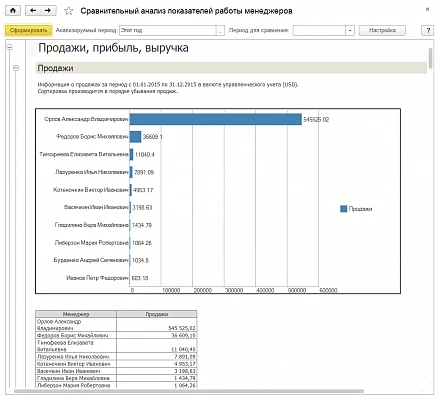Click the vertical scrollbar thumb
Viewport: 435px width, 400px height.
(x=430, y=58)
